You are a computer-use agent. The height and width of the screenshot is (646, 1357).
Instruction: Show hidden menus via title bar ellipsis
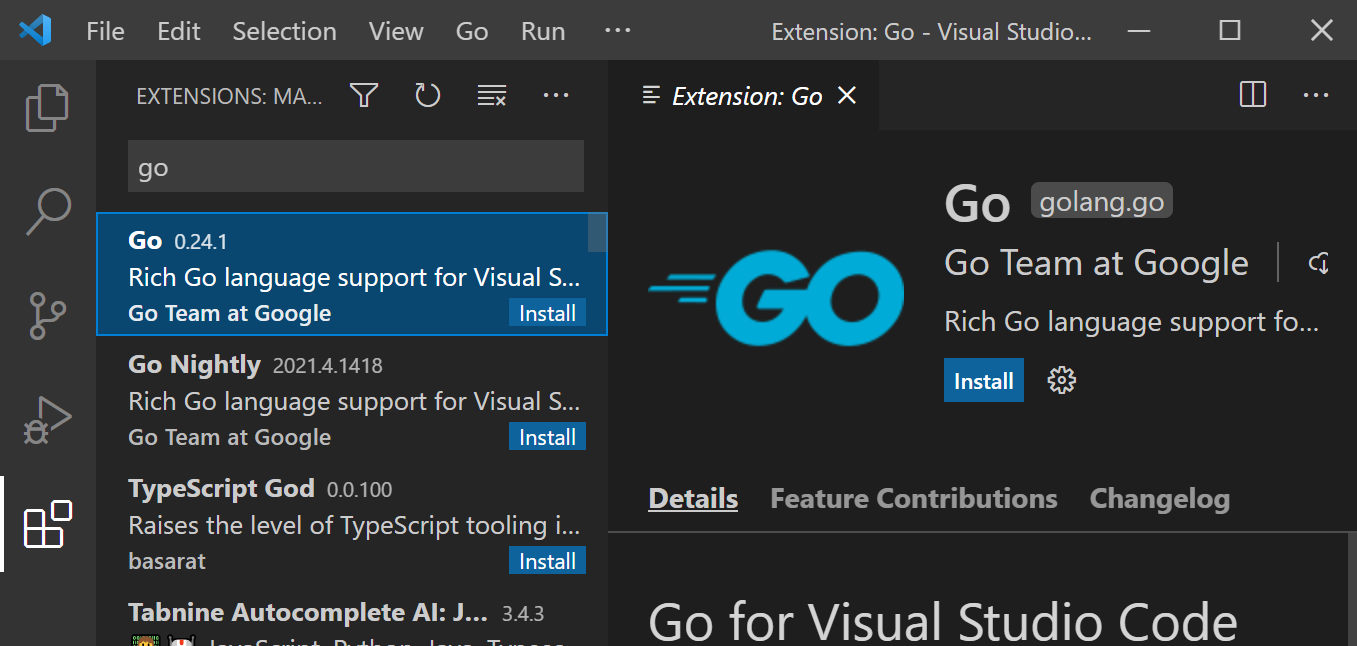(618, 31)
